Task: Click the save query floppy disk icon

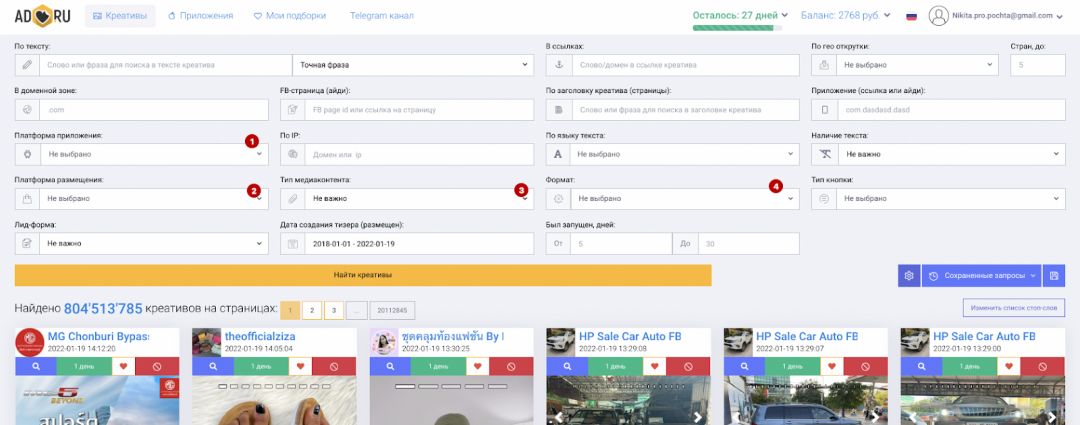Action: click(1053, 276)
